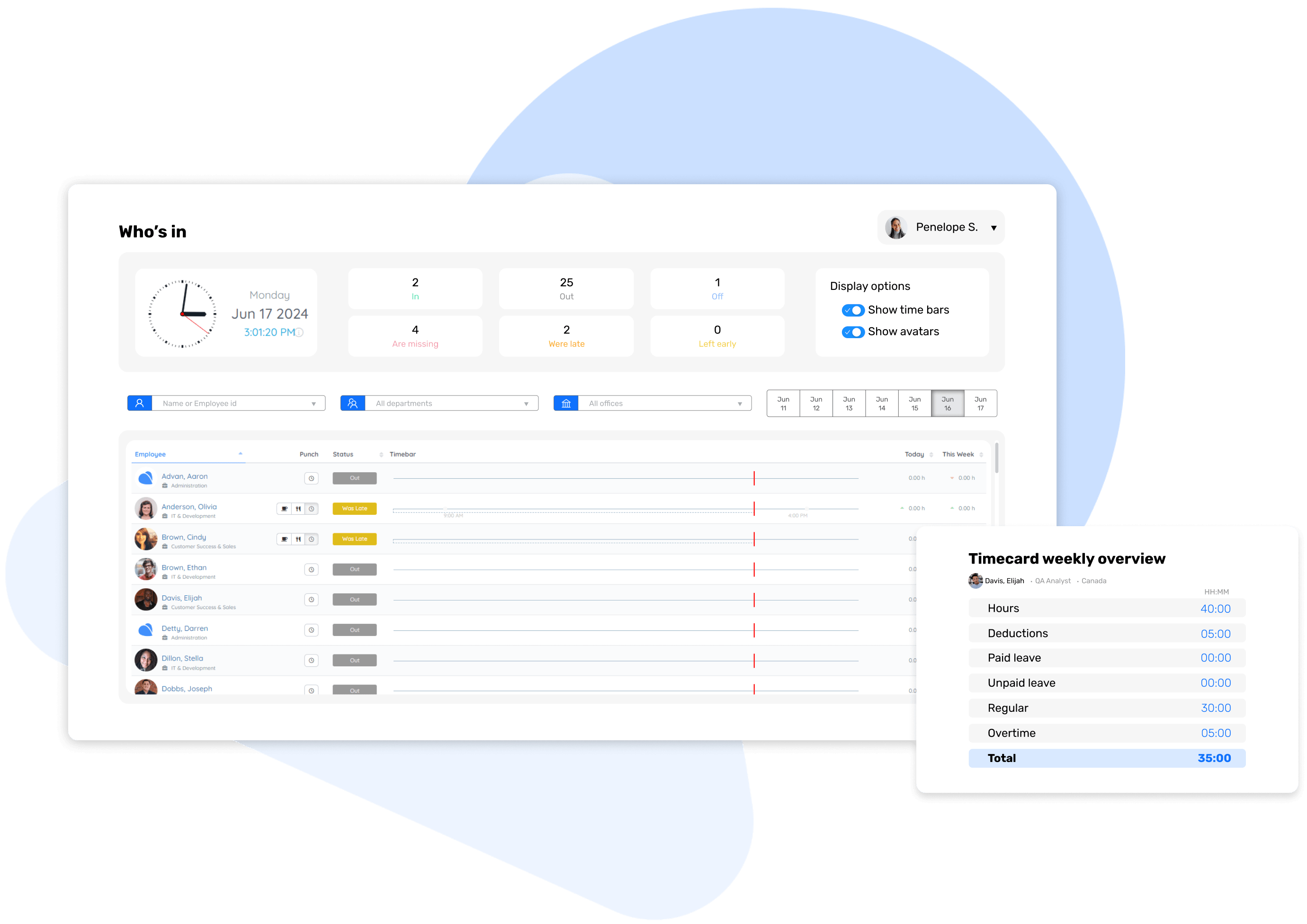Click Brown, Cindy's coffee break icon
This screenshot has height=924, width=1307.
coord(284,539)
